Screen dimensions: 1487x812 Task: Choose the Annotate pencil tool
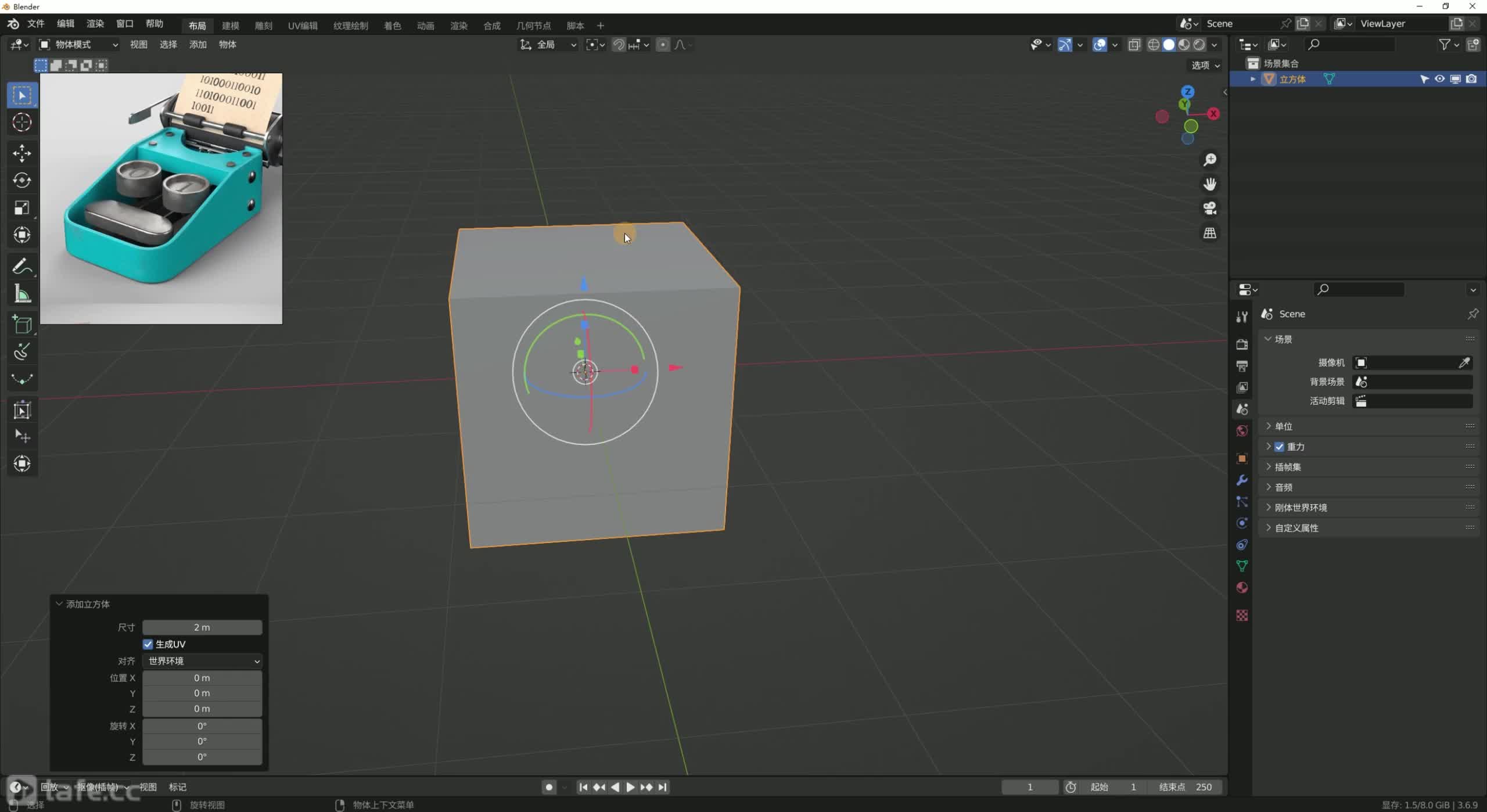coord(22,267)
